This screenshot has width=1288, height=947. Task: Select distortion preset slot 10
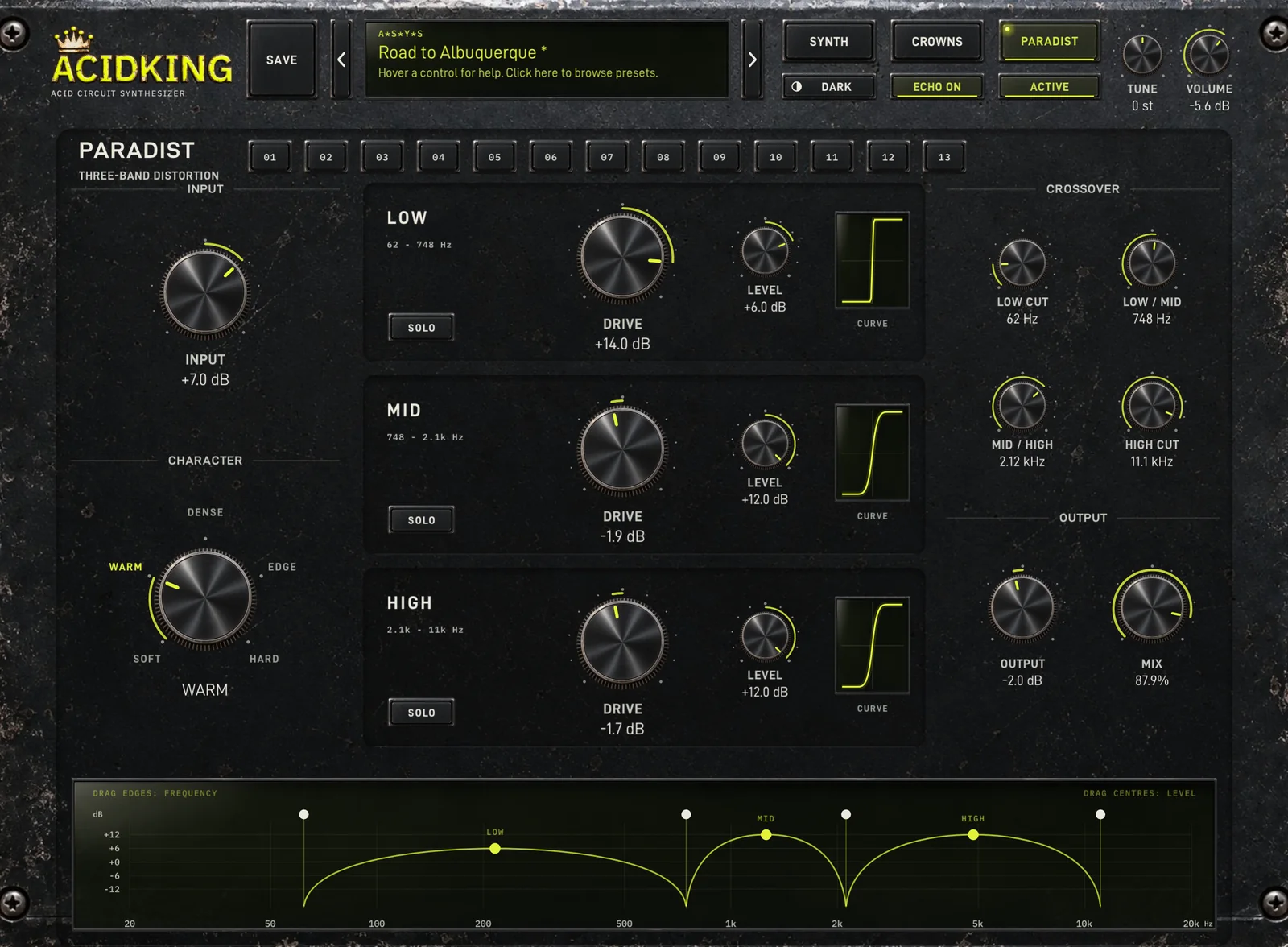click(x=775, y=157)
